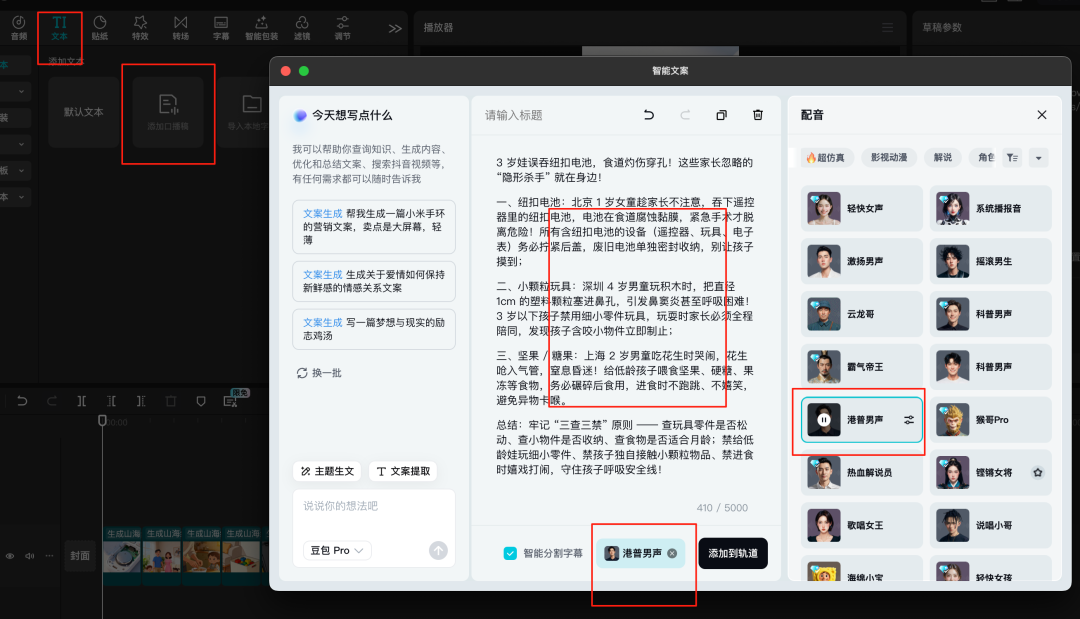
Task: Open the 转场 transitions panel
Action: click(180, 27)
